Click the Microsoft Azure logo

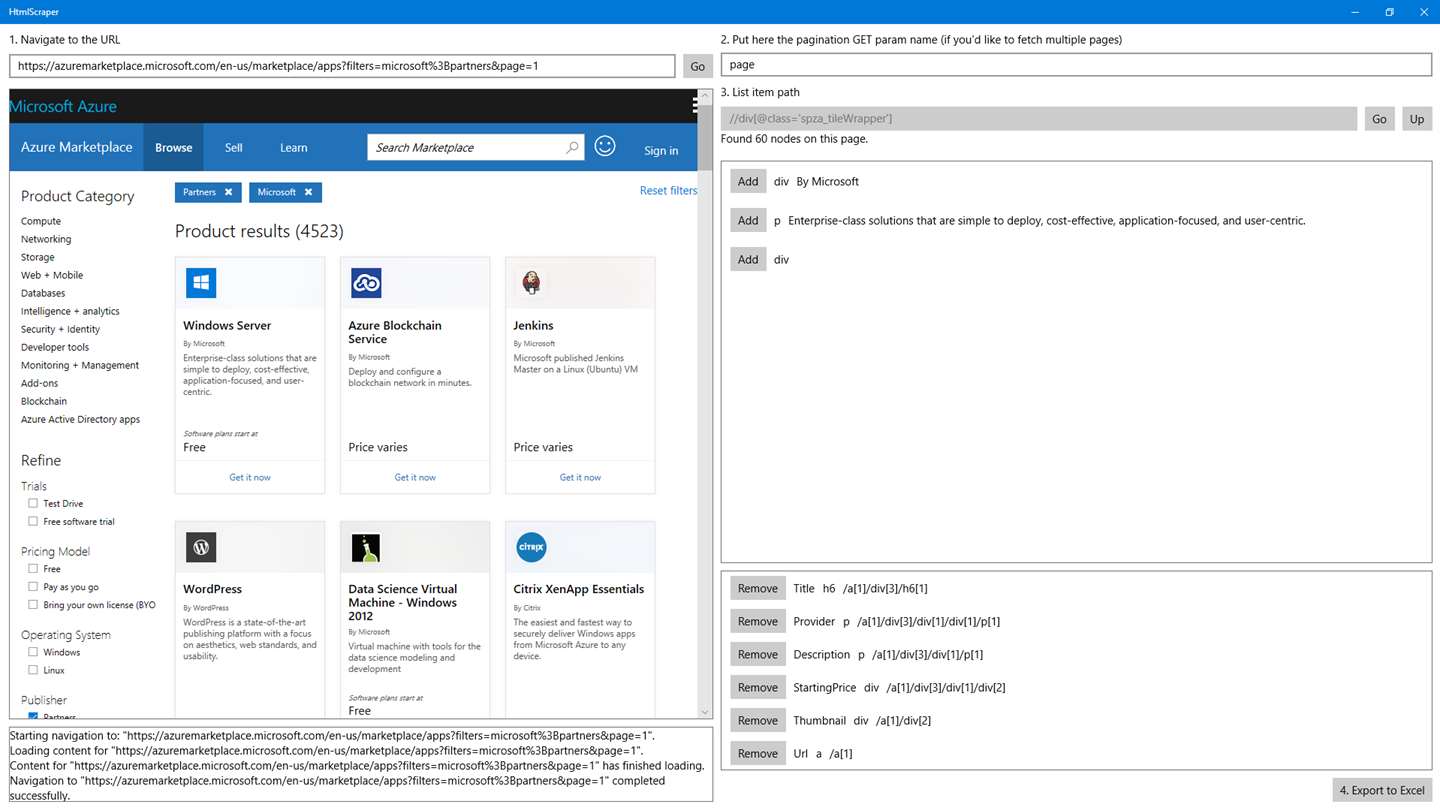(x=63, y=106)
